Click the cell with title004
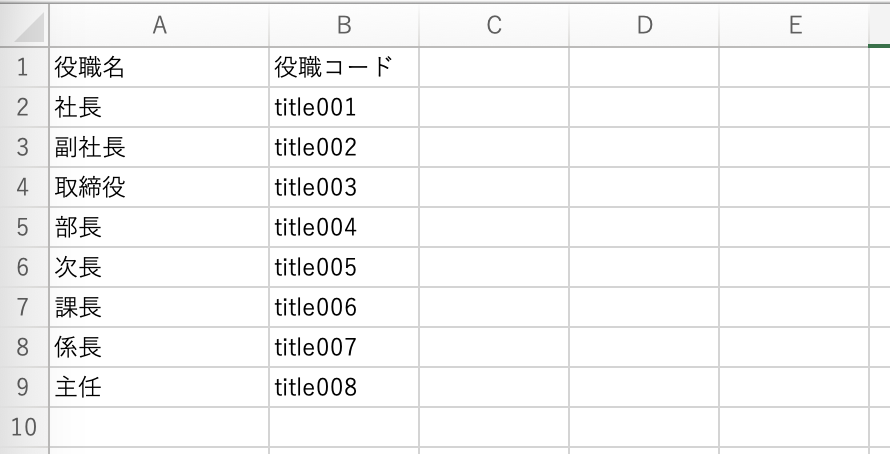The height and width of the screenshot is (454, 890). coord(344,227)
